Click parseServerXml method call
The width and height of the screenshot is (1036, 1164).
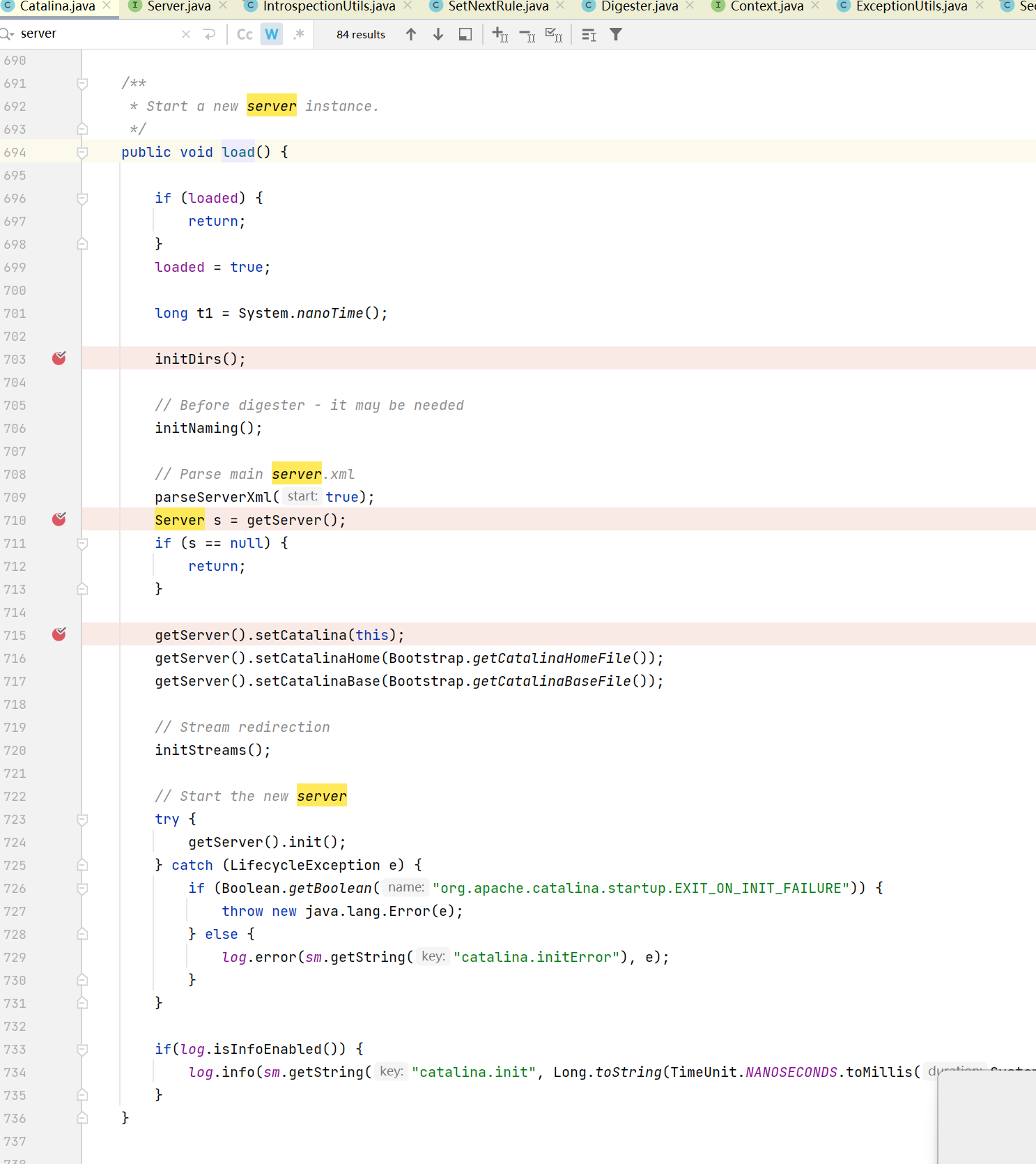pos(213,497)
